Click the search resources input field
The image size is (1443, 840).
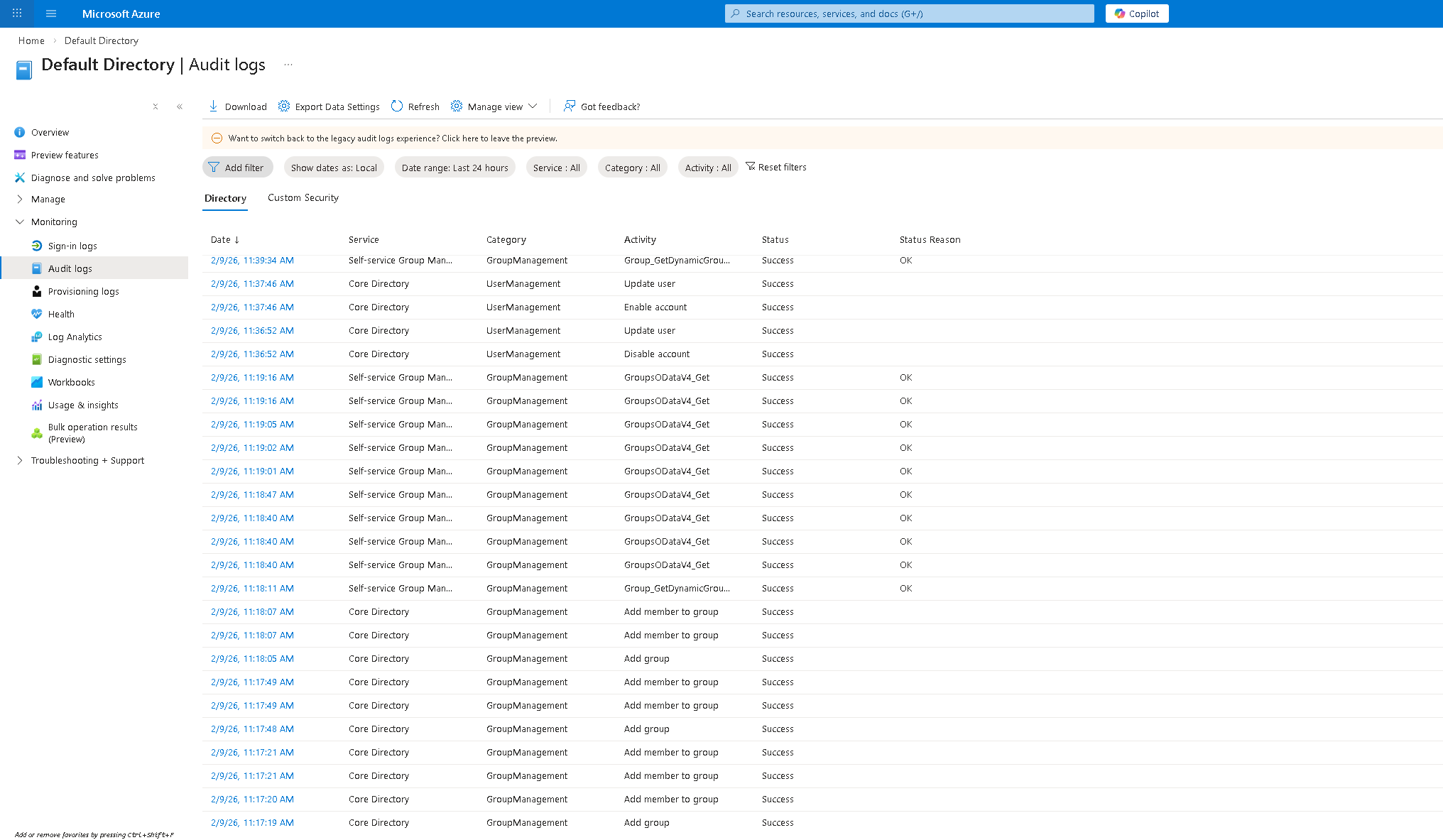coord(908,13)
